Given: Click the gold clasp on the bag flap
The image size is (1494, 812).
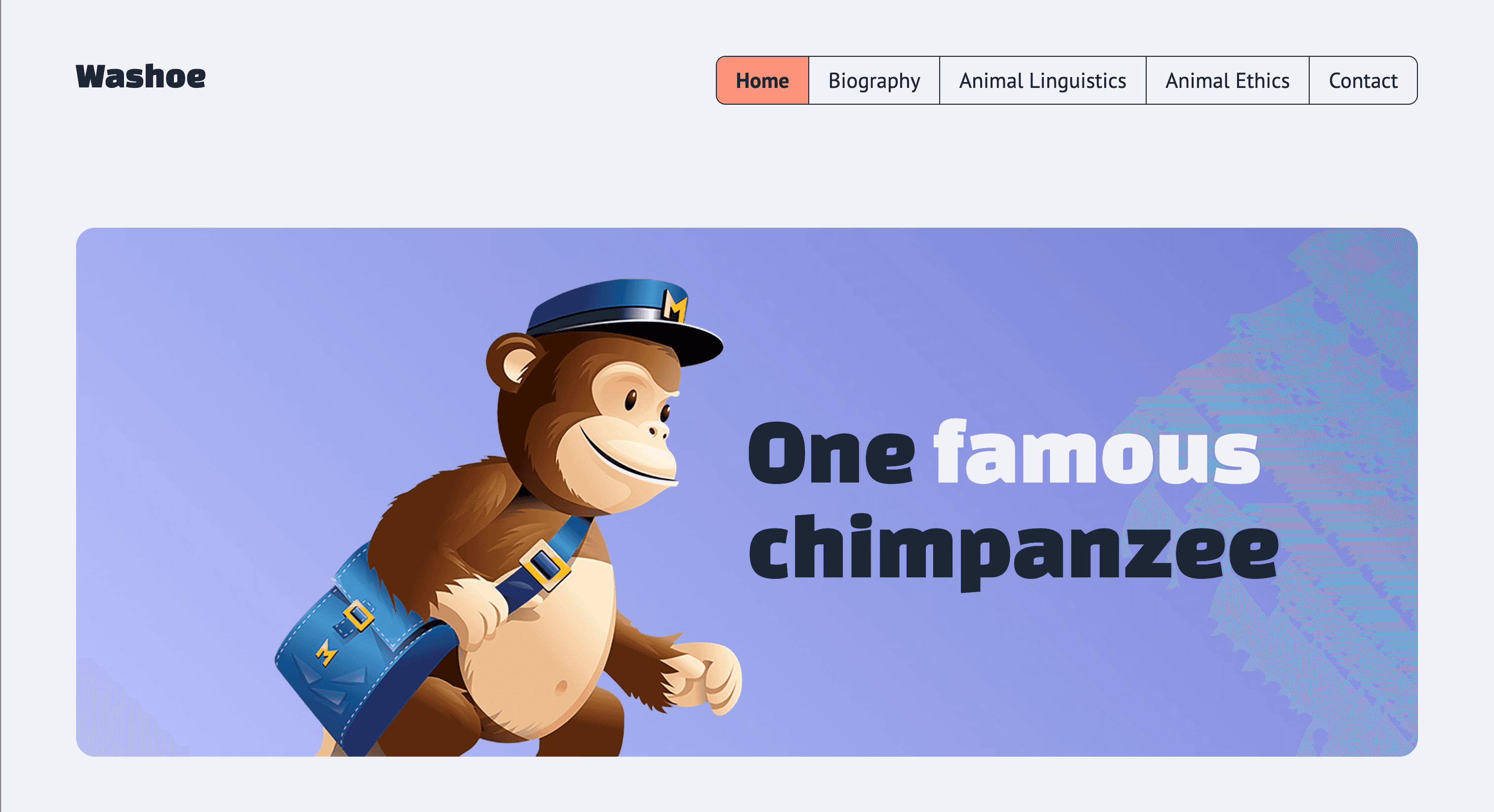Looking at the screenshot, I should tap(358, 615).
